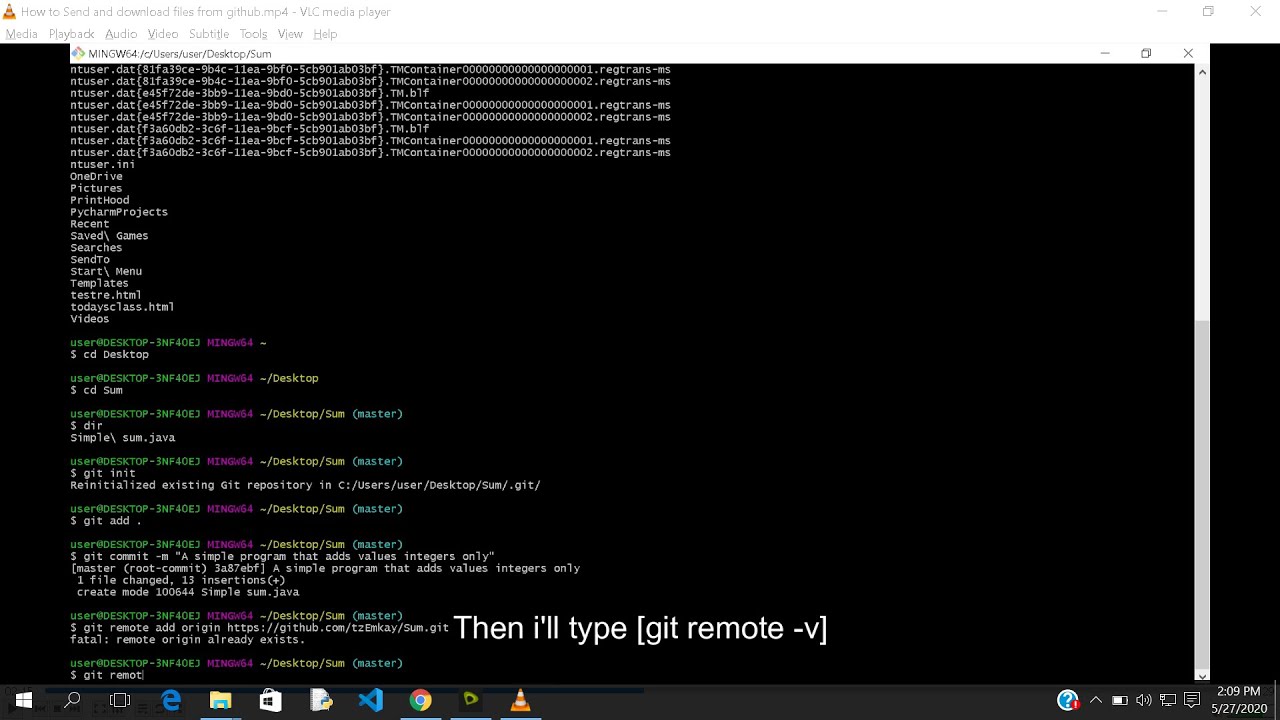This screenshot has height=720, width=1280.
Task: Open the VLC Media menu
Action: pos(21,34)
